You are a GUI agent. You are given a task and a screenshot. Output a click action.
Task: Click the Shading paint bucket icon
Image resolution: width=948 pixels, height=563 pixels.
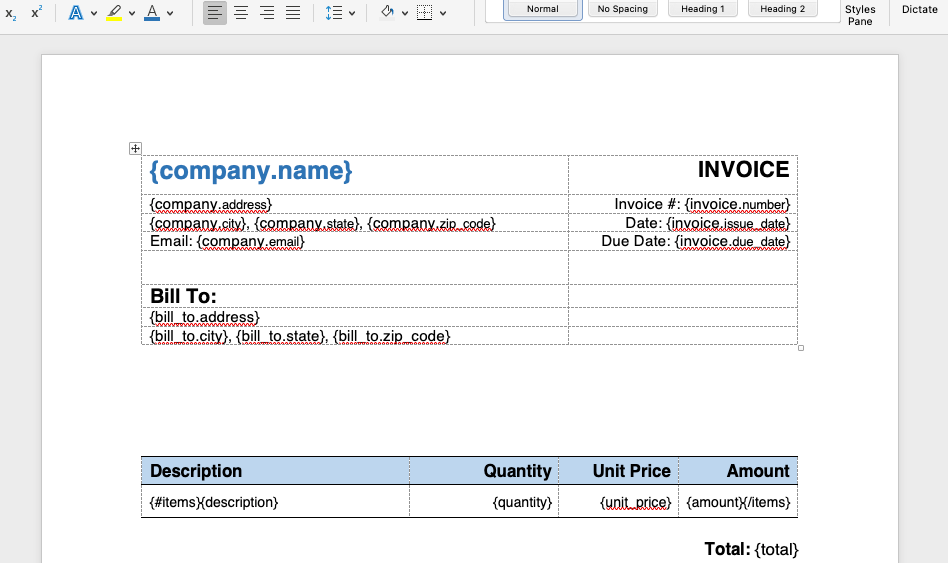(x=387, y=13)
